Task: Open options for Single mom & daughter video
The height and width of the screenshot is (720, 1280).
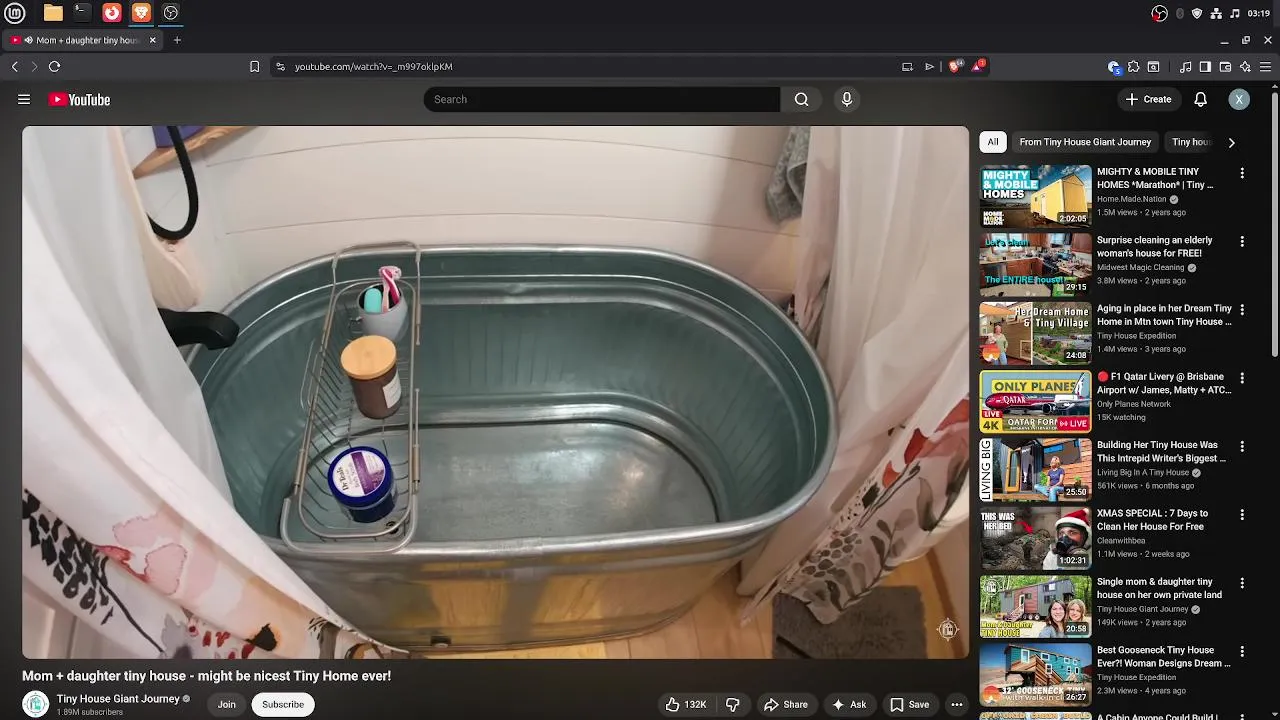Action: (x=1242, y=583)
